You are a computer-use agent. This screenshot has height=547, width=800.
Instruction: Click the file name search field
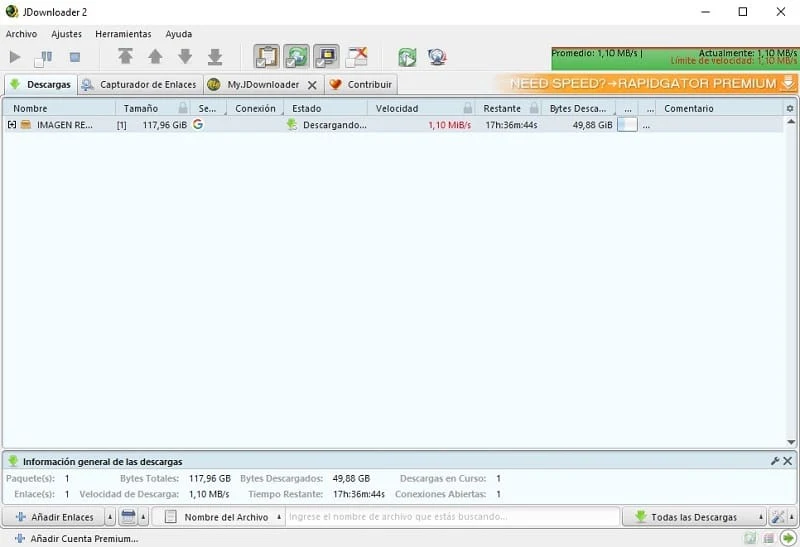(452, 517)
